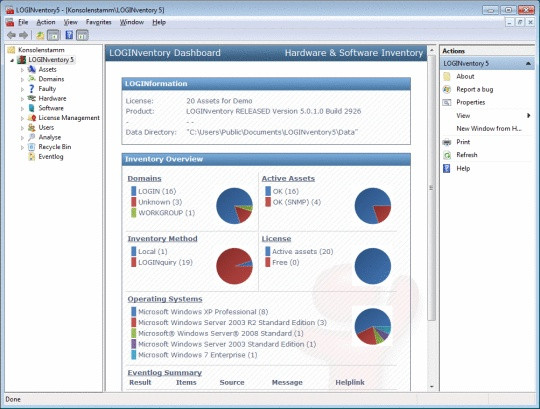This screenshot has height=409, width=540.
Task: Follow the Domains heading link
Action: point(144,178)
